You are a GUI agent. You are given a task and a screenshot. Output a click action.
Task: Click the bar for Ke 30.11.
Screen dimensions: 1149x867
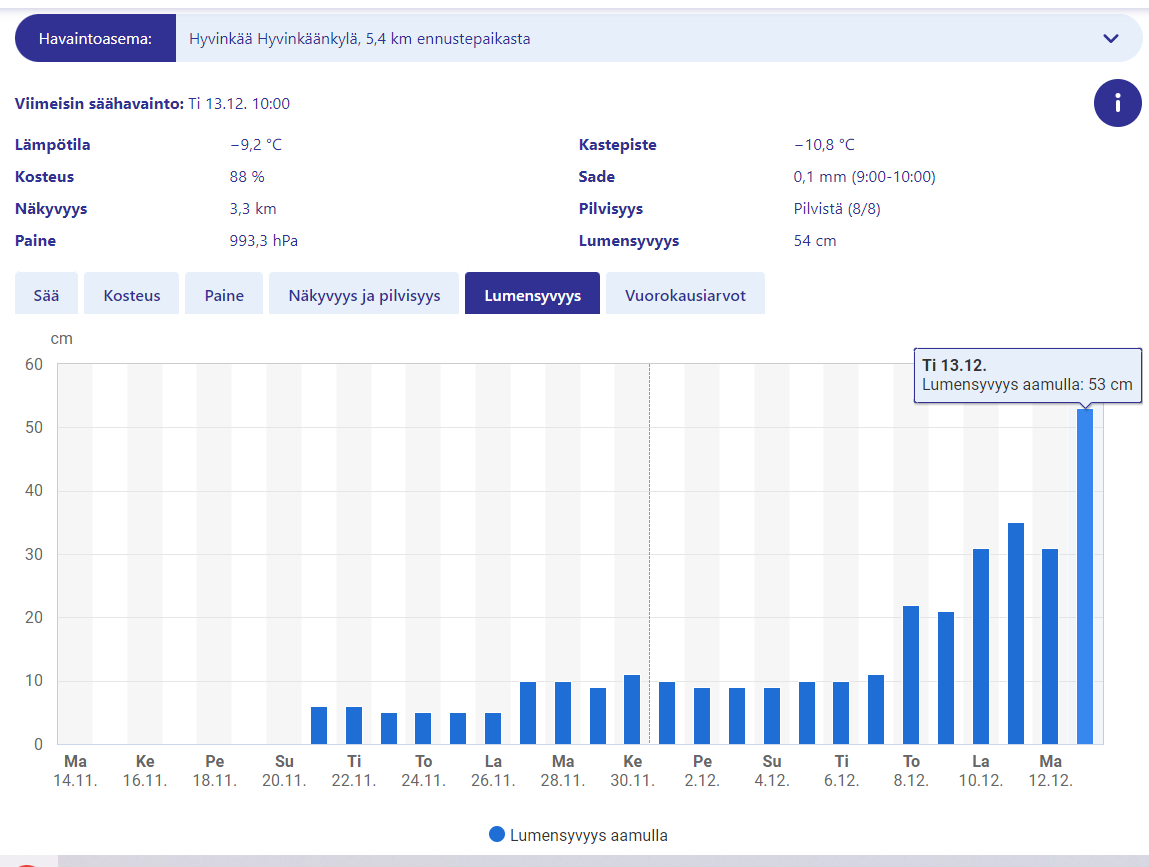(632, 710)
